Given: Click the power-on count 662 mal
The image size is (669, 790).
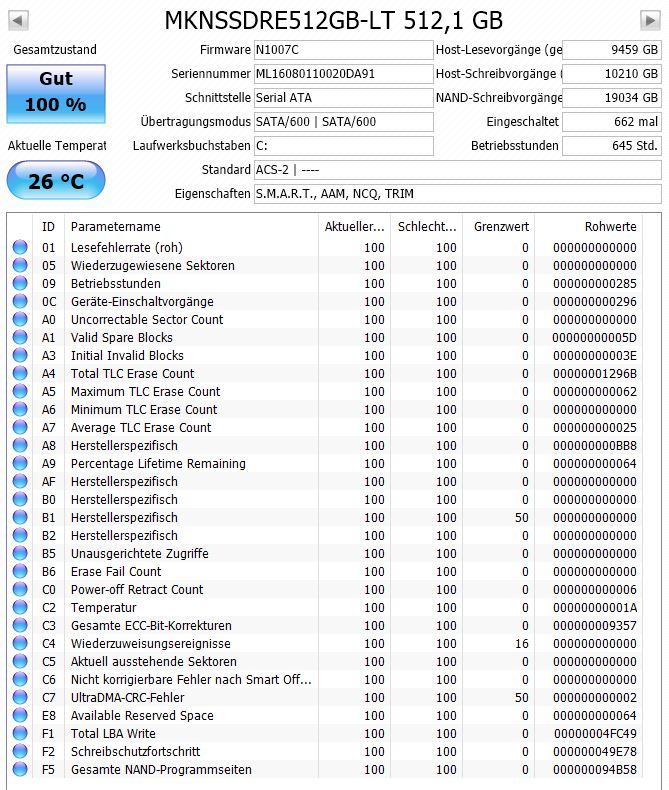Looking at the screenshot, I should pos(612,122).
